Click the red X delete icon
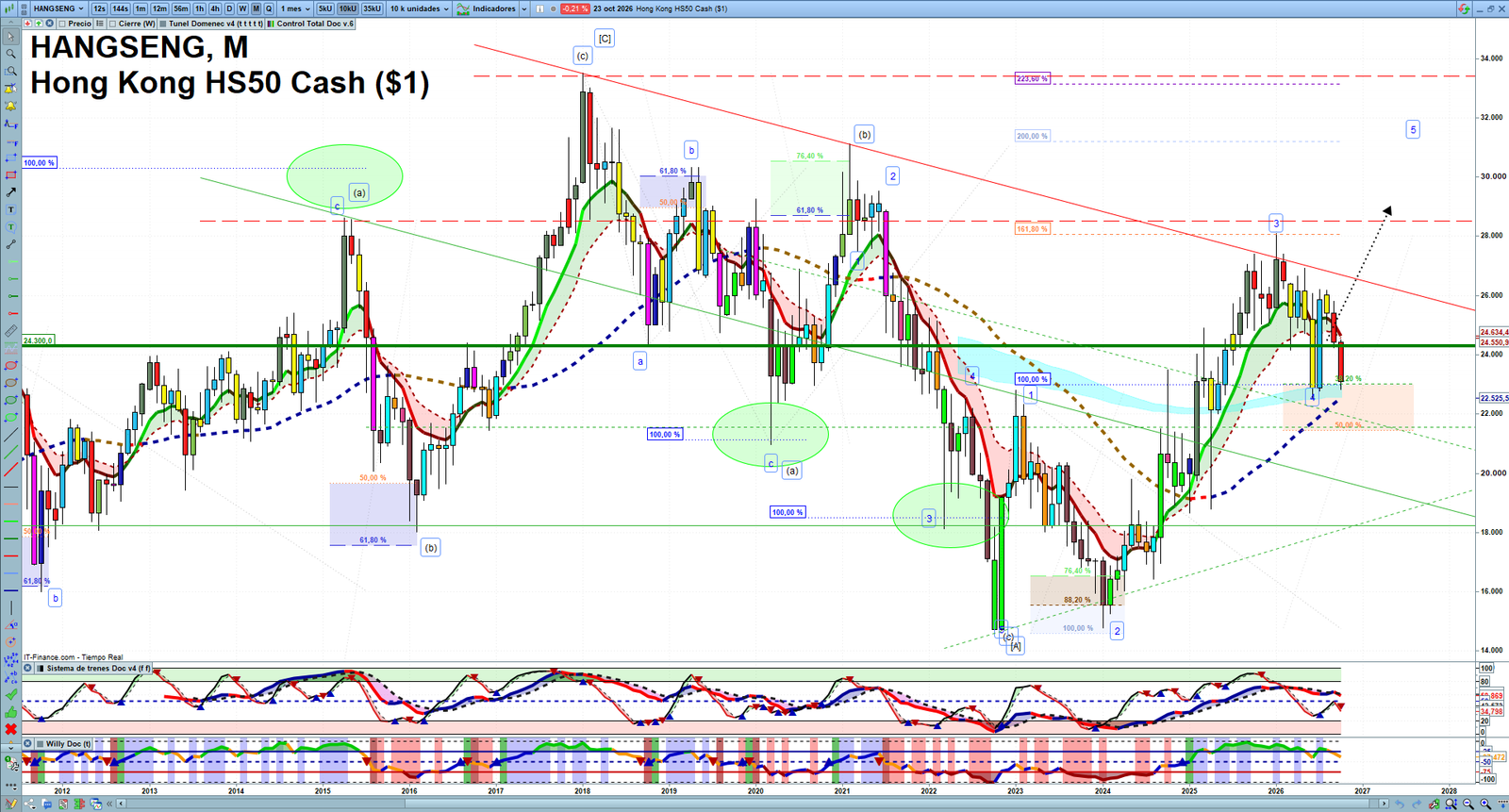 11,728
